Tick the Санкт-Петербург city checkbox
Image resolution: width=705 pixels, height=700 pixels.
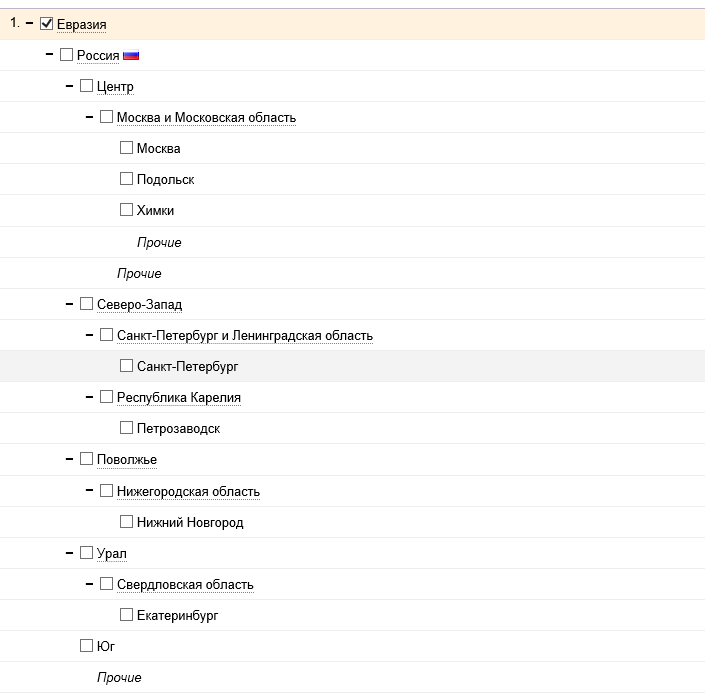pyautogui.click(x=126, y=366)
